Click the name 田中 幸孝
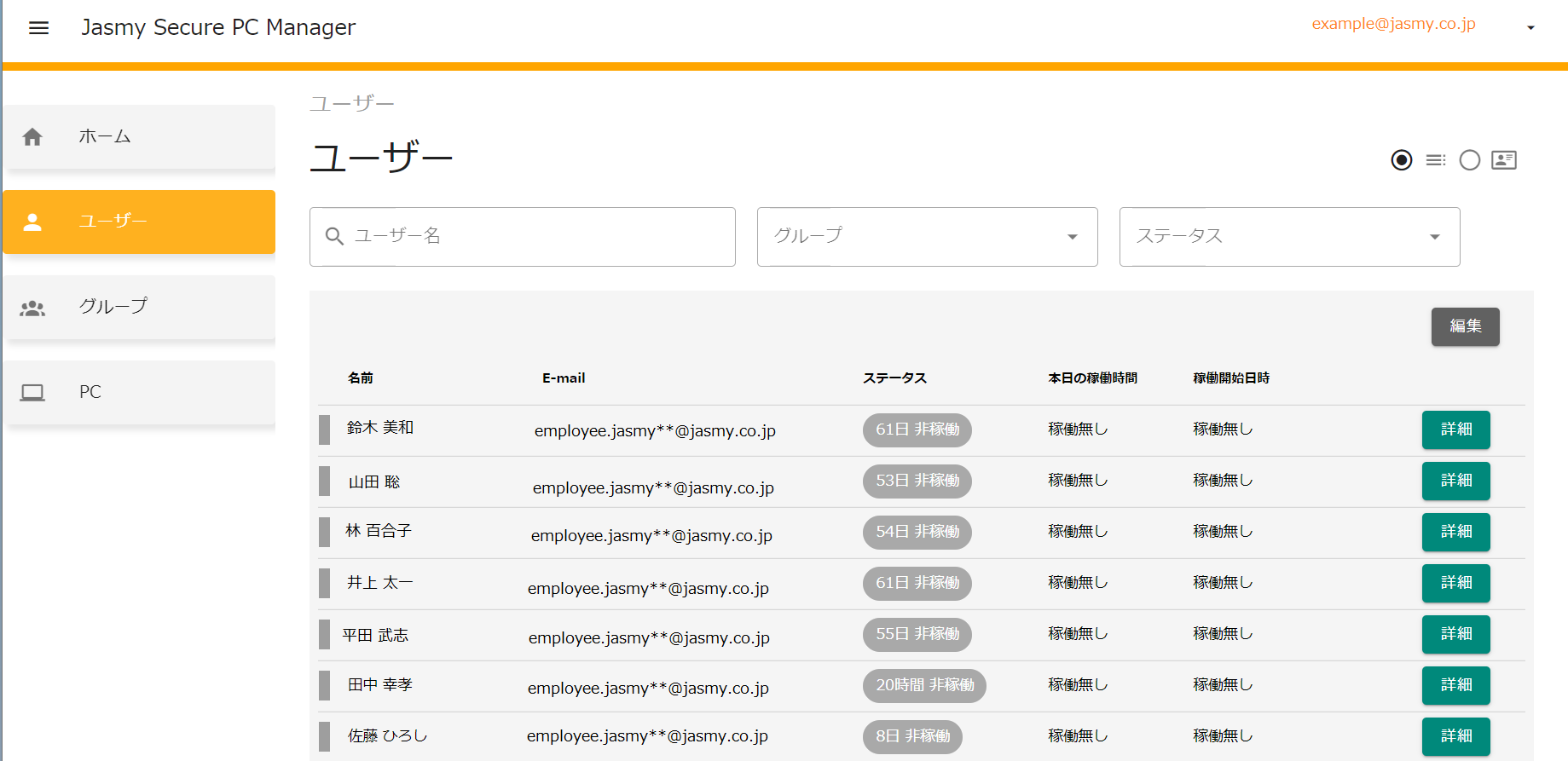 click(380, 685)
